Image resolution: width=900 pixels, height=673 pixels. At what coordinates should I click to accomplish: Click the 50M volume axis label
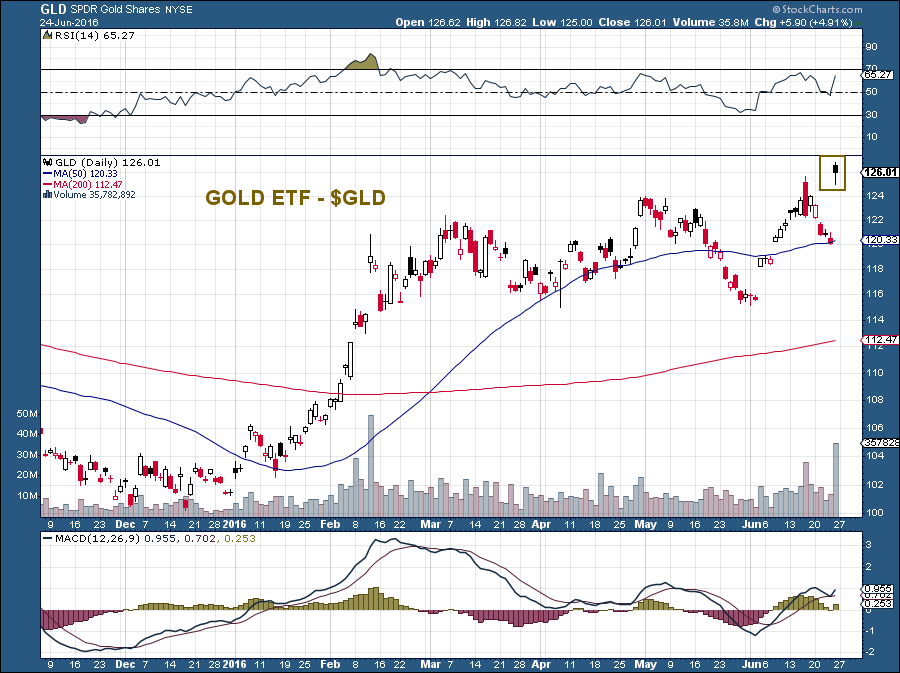27,414
